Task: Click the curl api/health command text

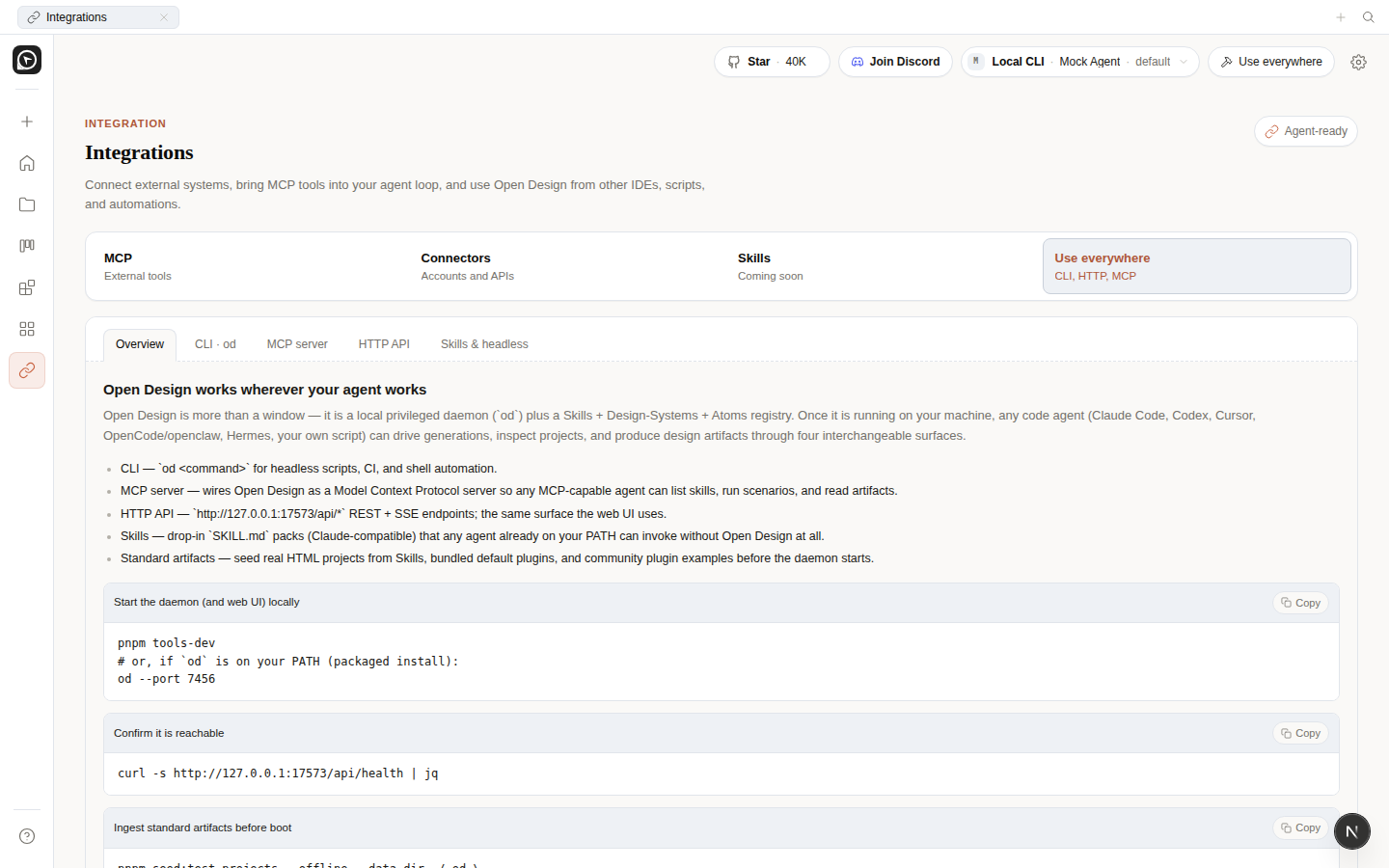Action: (x=278, y=773)
